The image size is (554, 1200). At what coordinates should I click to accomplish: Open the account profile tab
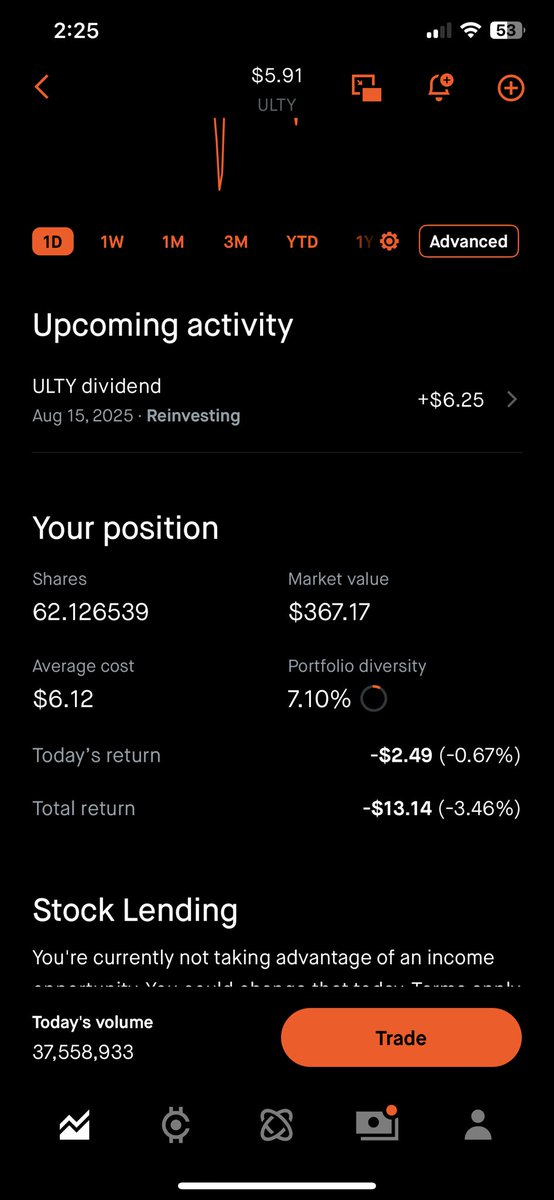478,1126
